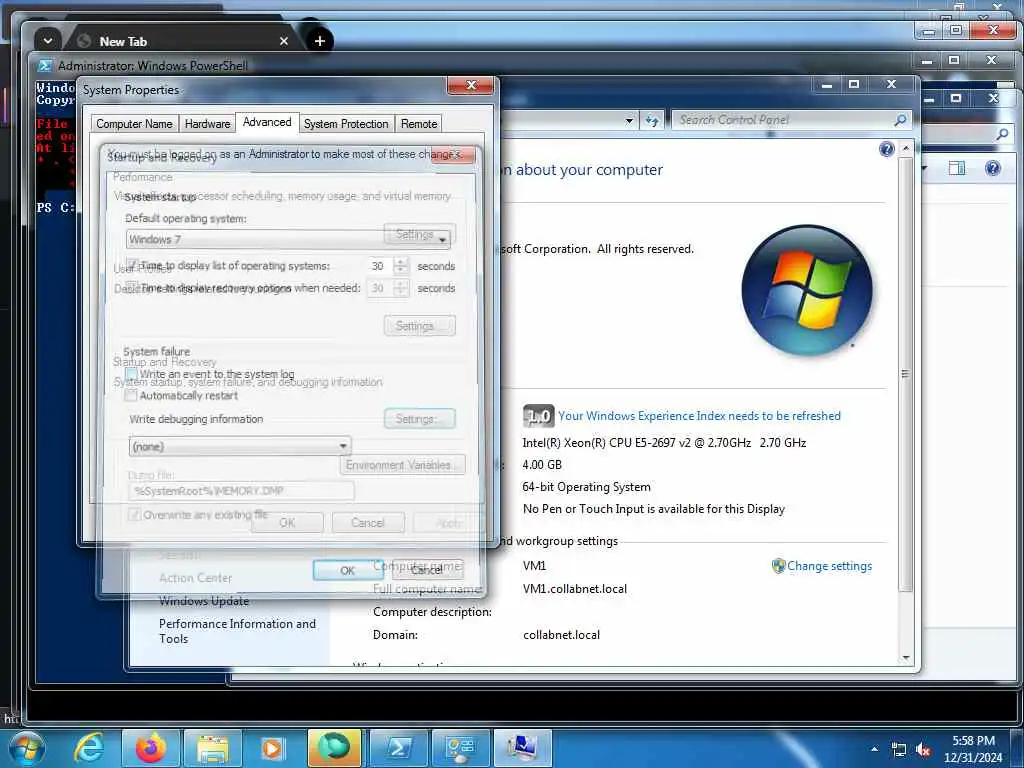Open the browser tab search chevron

[48, 40]
